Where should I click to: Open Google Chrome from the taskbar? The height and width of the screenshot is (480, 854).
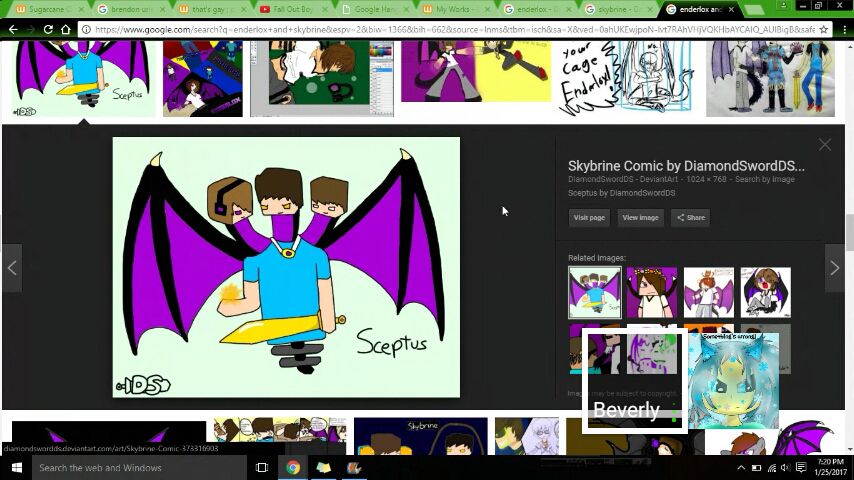293,467
